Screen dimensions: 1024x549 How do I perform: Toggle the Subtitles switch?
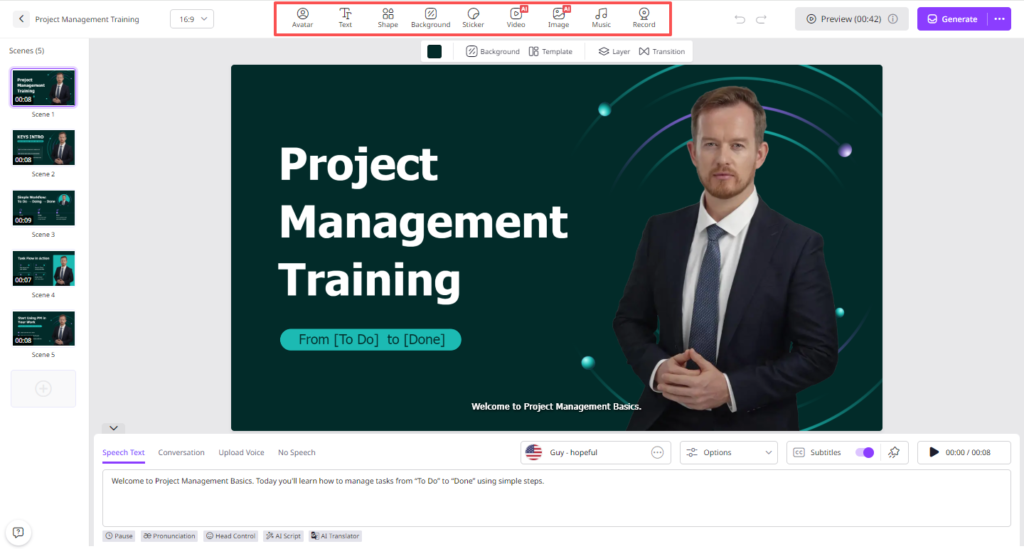pos(864,452)
